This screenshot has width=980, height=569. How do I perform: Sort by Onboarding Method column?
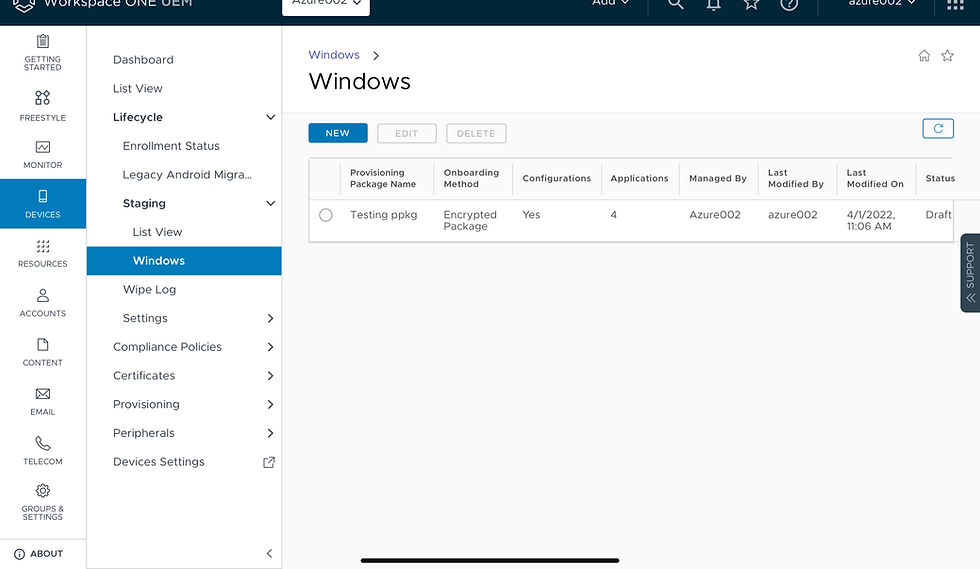(471, 178)
